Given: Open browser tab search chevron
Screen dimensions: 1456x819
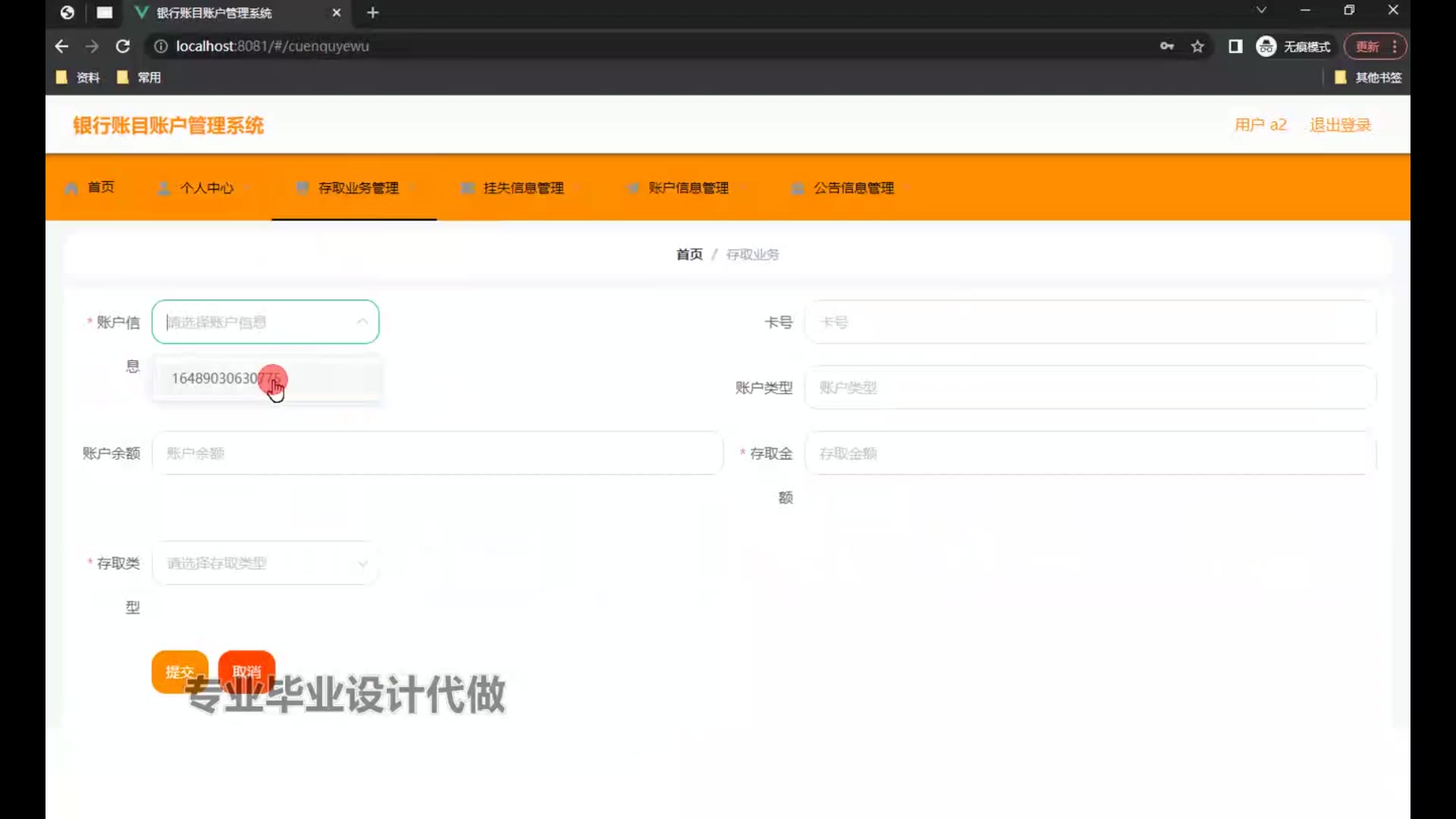Looking at the screenshot, I should click(1261, 11).
